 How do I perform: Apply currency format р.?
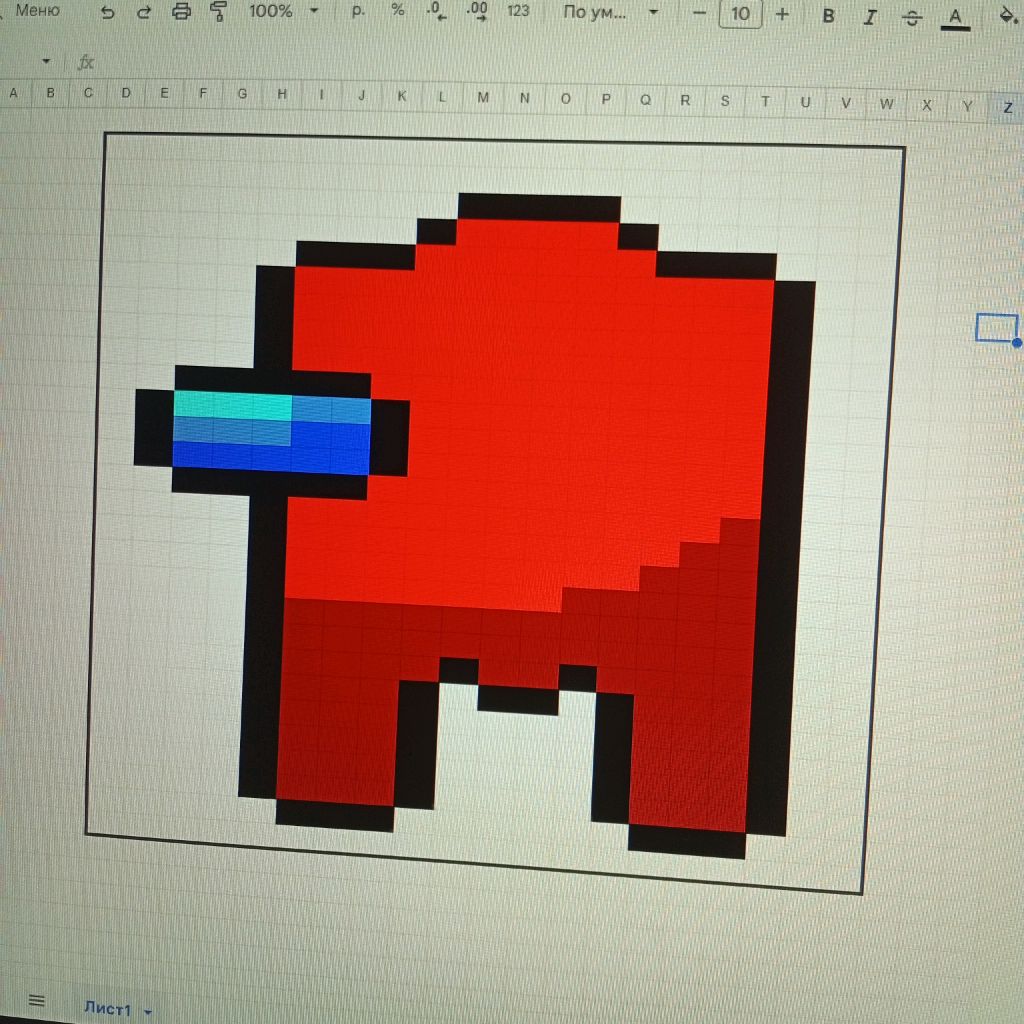coord(358,11)
